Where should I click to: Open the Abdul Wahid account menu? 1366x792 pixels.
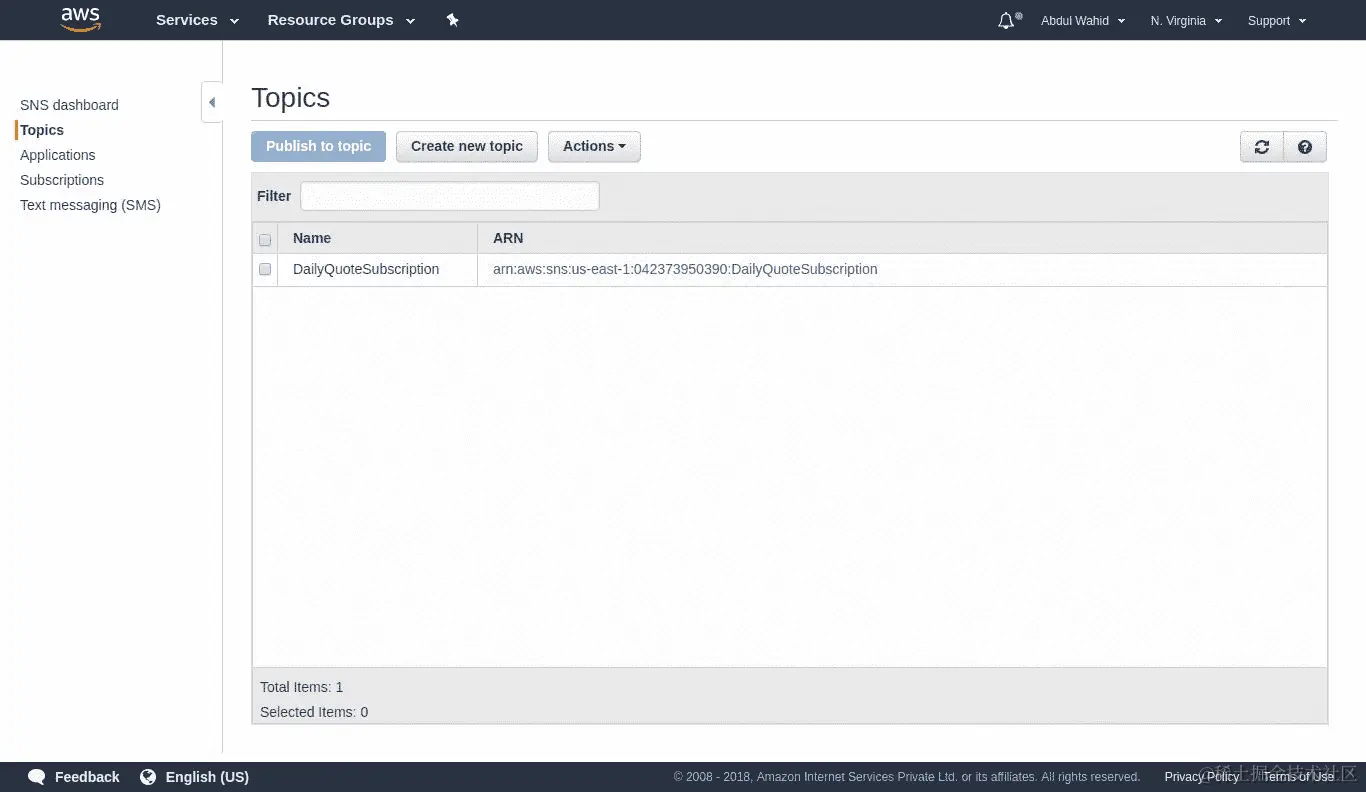pos(1083,21)
